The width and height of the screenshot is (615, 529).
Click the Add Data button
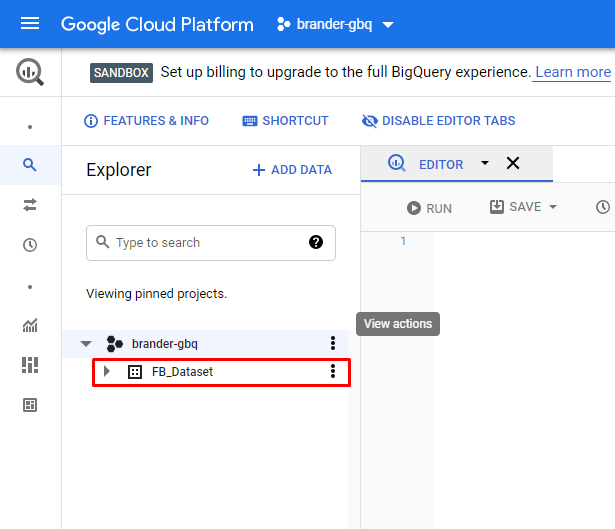pos(291,170)
